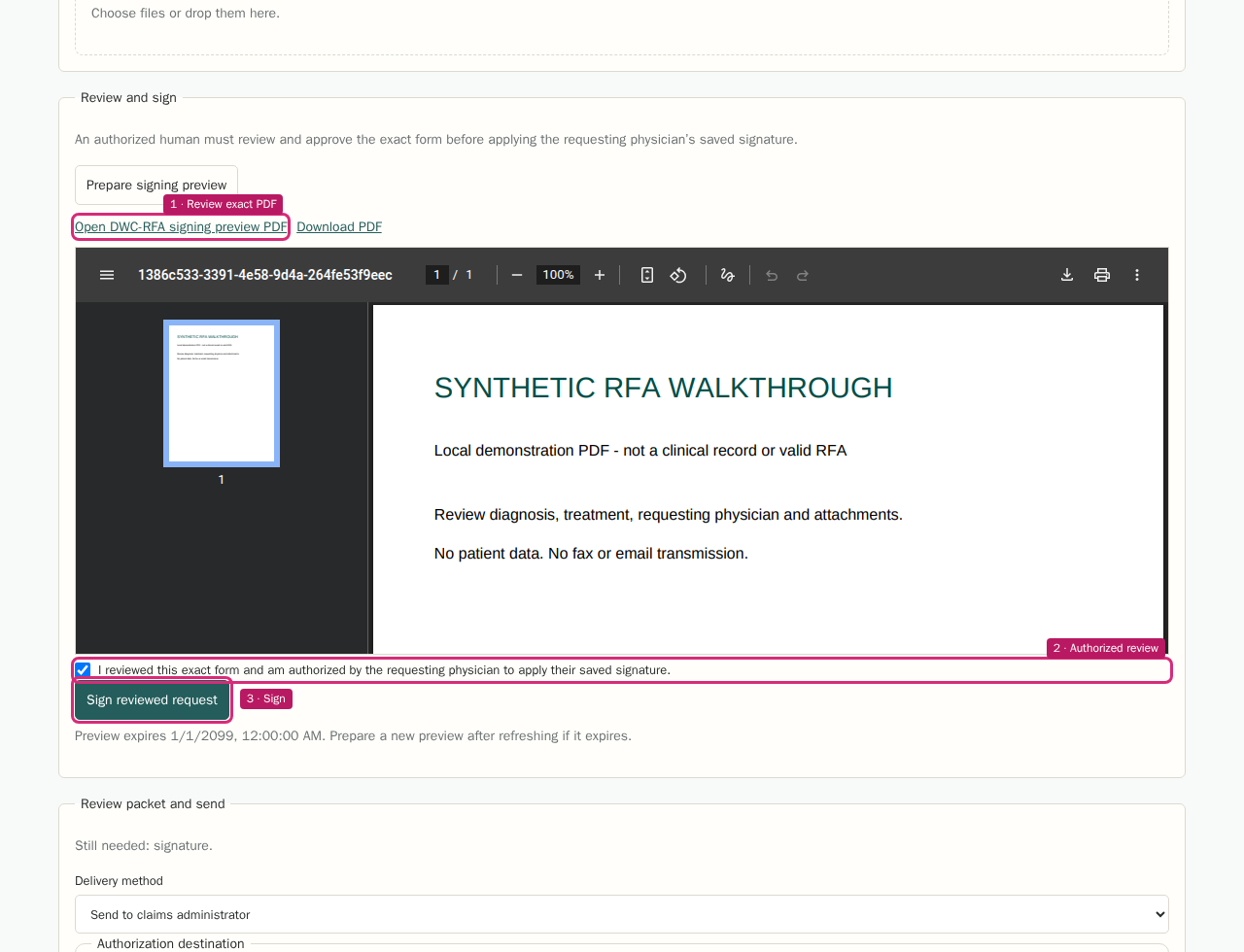
Task: Zoom in with the plus icon
Action: click(600, 275)
